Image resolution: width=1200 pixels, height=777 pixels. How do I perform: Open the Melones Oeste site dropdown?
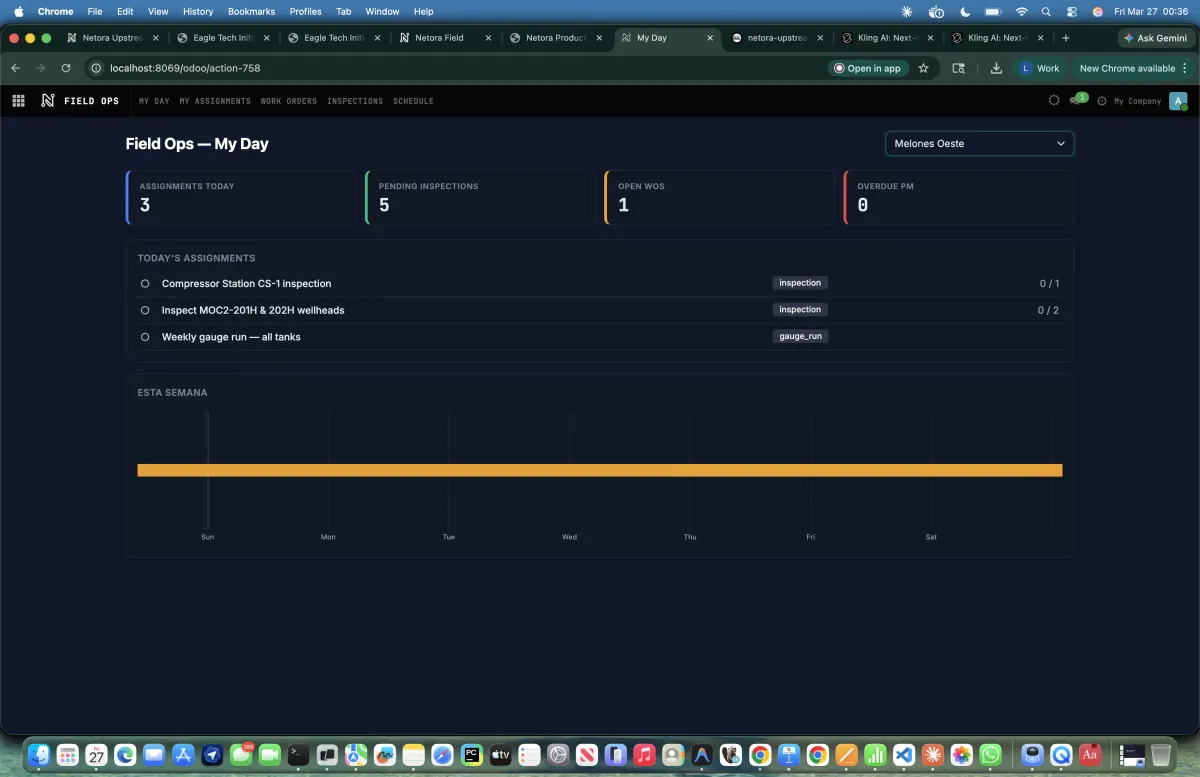point(979,143)
